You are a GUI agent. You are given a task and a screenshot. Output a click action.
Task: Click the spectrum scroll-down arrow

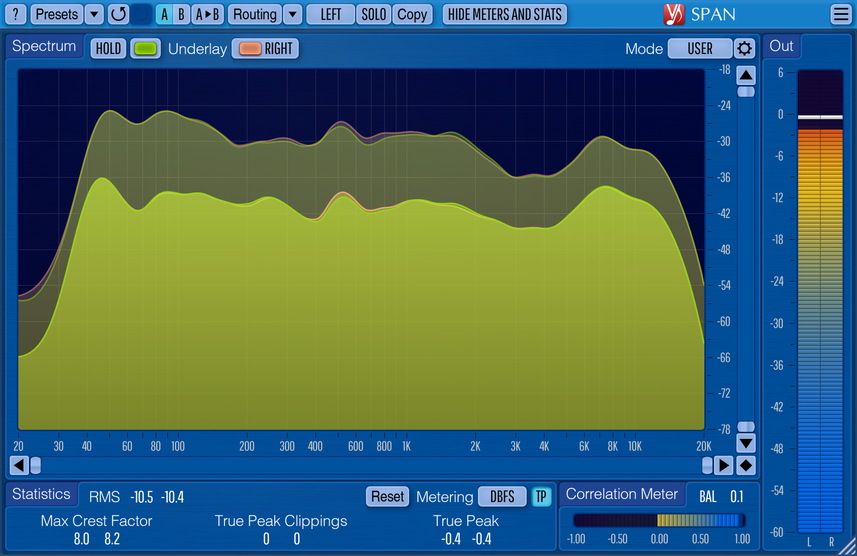746,442
